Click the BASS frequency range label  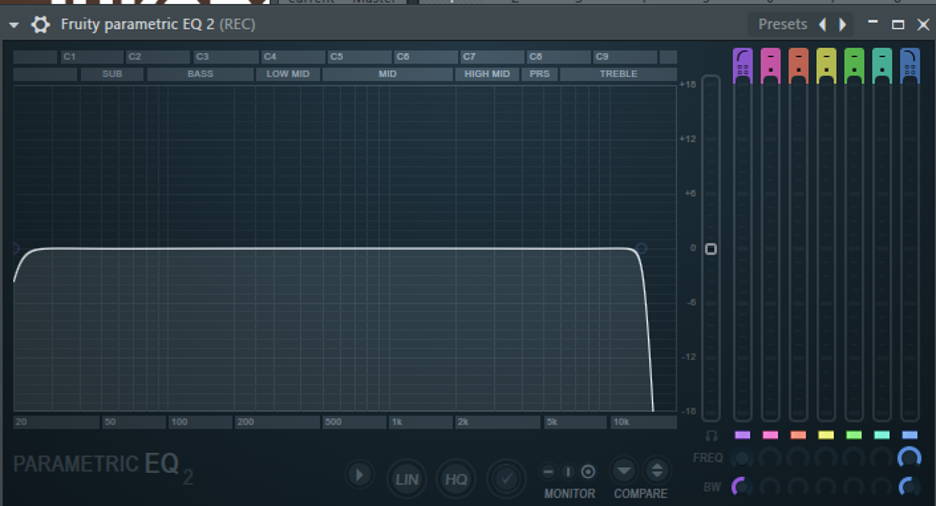point(200,74)
